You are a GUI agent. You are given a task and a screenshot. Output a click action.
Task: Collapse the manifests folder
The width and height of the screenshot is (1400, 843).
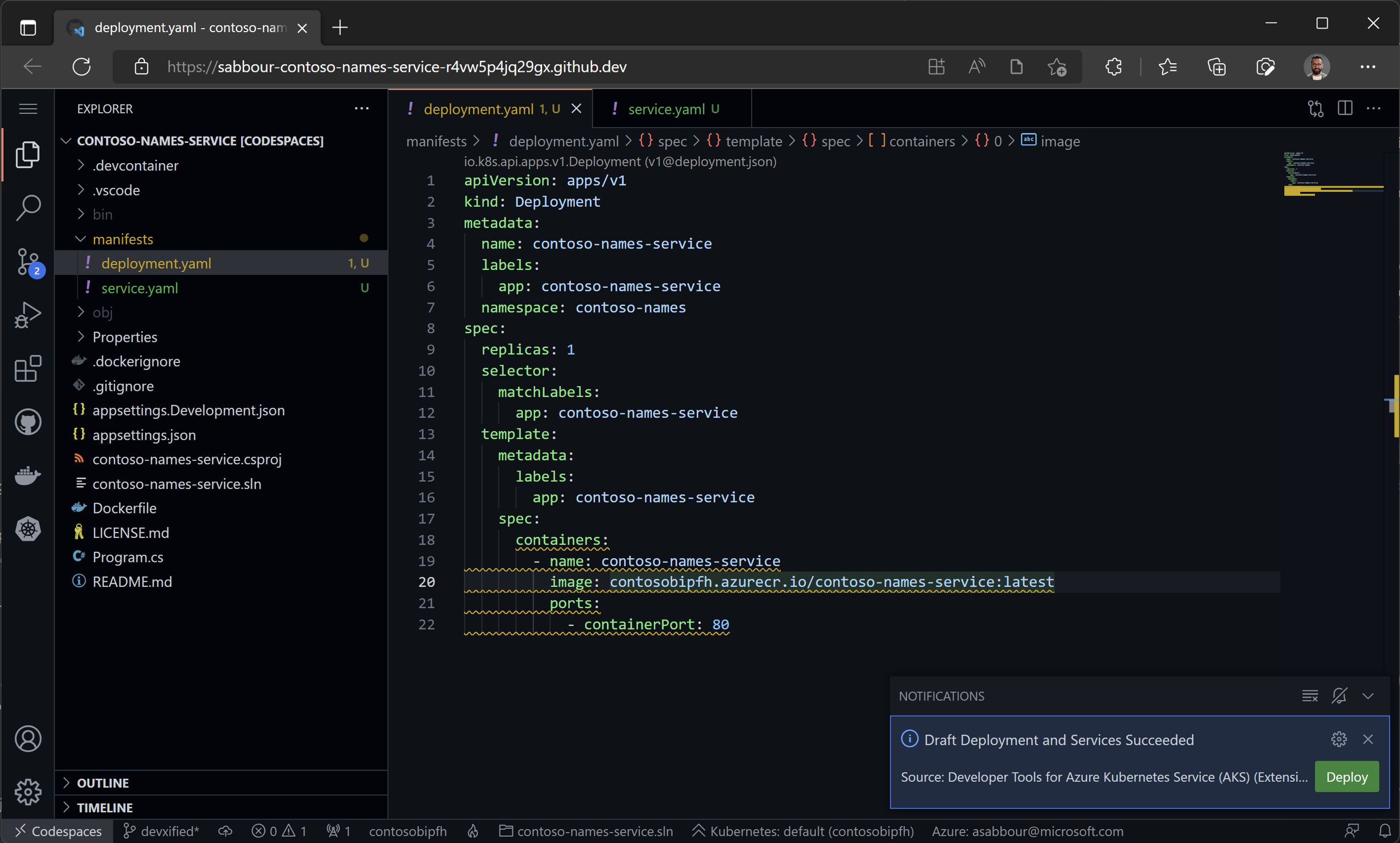click(122, 239)
